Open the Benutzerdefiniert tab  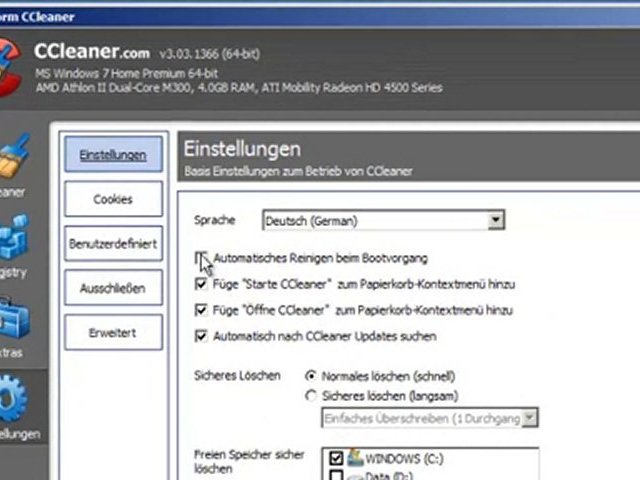[x=113, y=244]
